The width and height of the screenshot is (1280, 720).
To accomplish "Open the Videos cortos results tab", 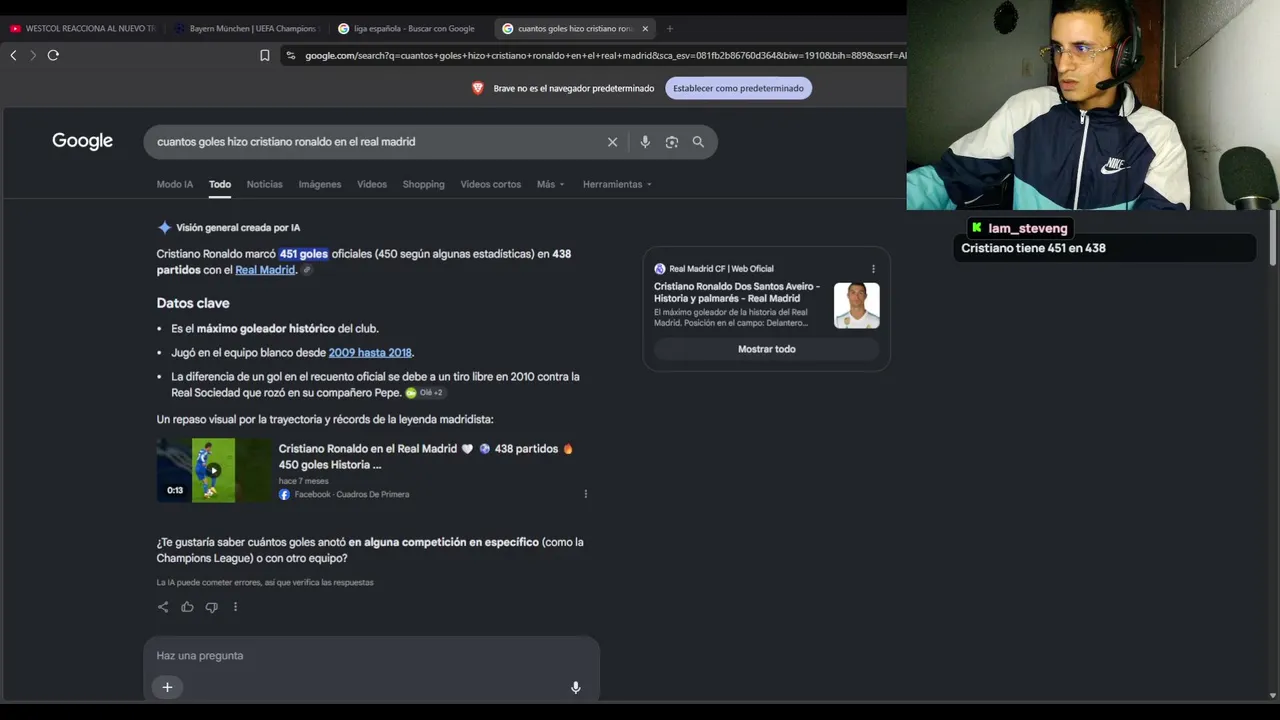I will tap(491, 184).
